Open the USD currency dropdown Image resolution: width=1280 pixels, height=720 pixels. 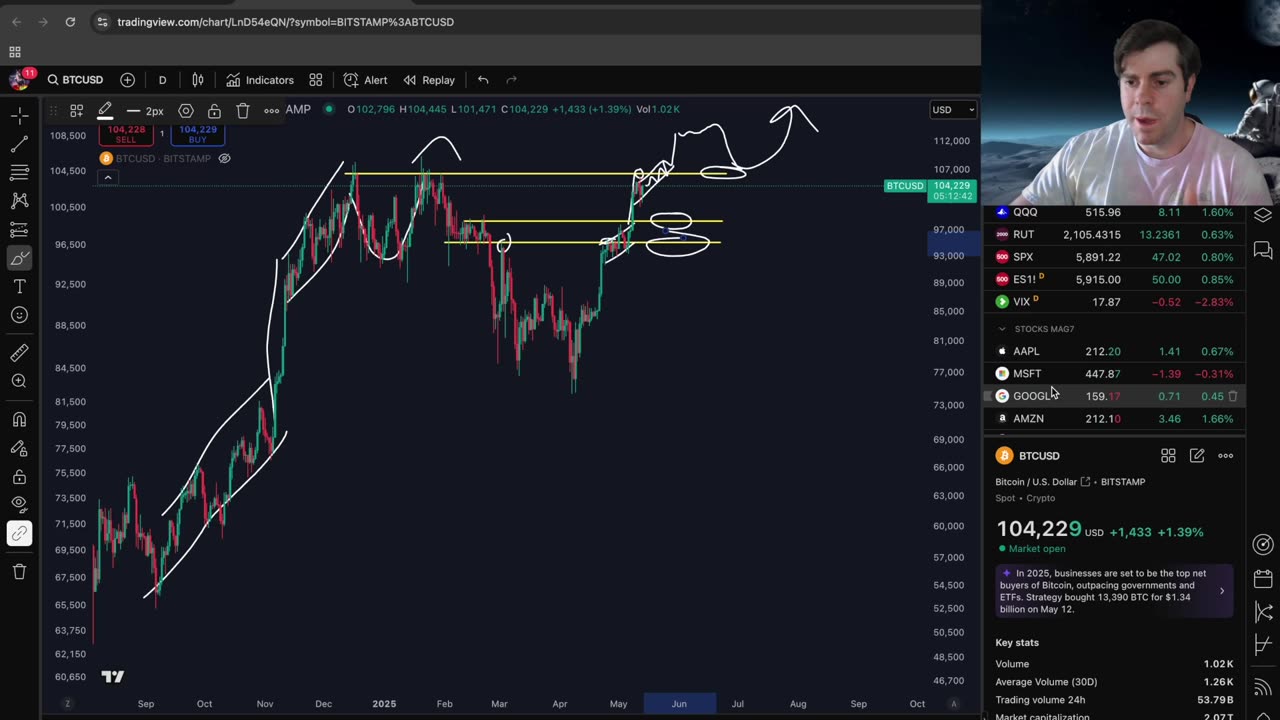[952, 109]
